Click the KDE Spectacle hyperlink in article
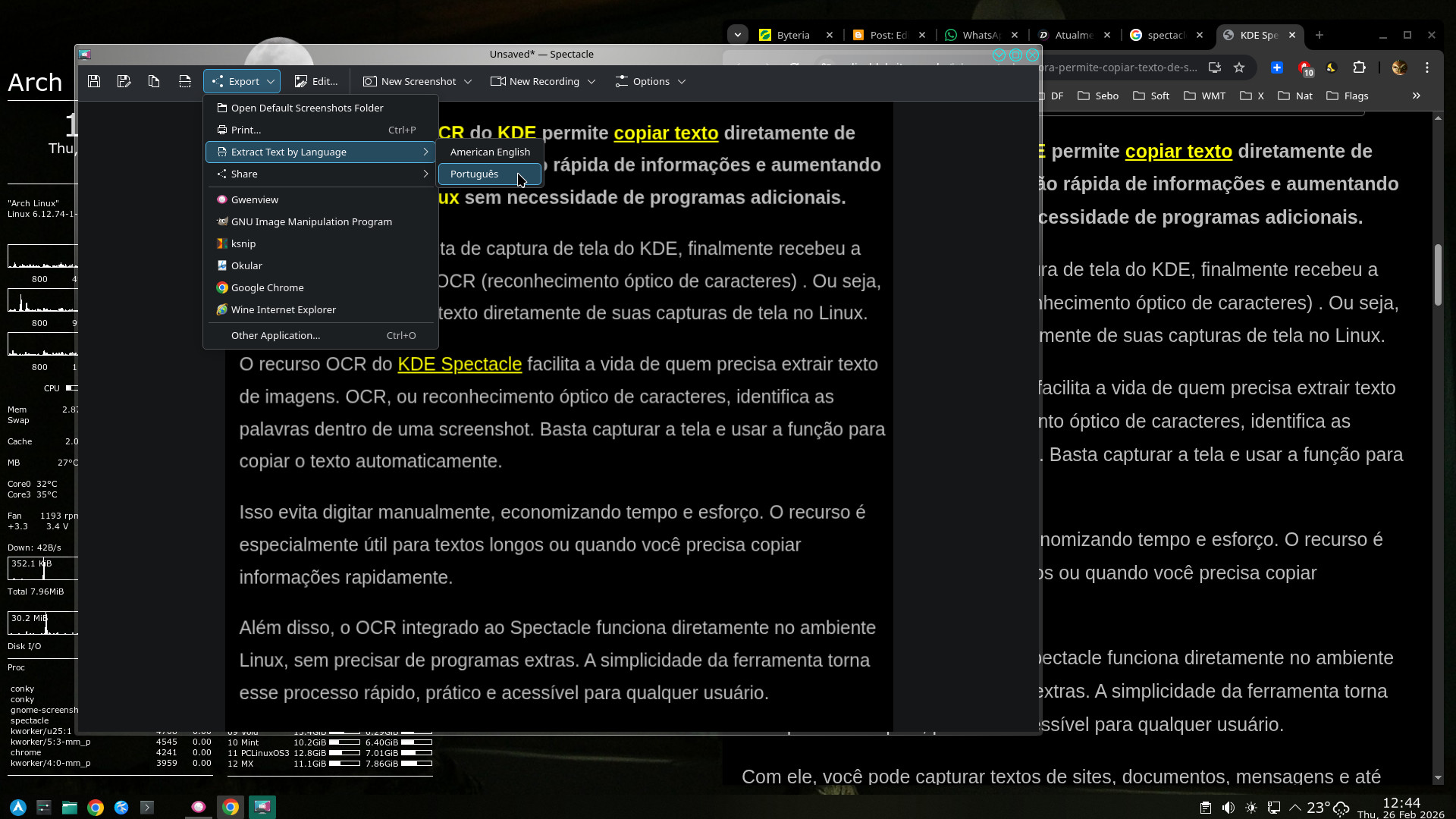The image size is (1456, 819). 460,364
